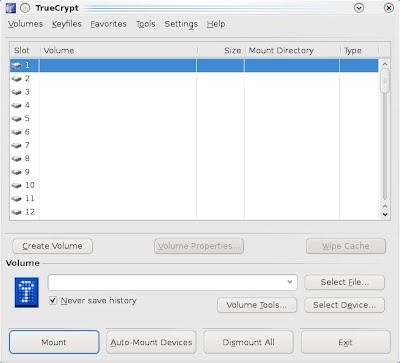The width and height of the screenshot is (400, 363).
Task: Click the Size column header
Action: click(221, 51)
